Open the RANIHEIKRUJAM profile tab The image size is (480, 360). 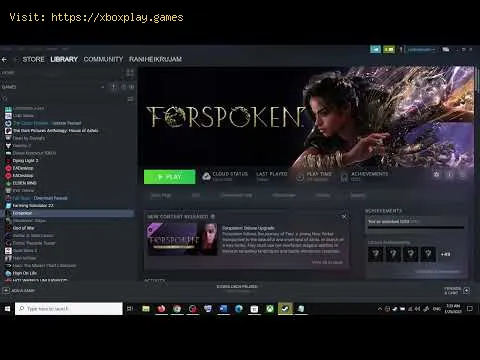coord(155,59)
